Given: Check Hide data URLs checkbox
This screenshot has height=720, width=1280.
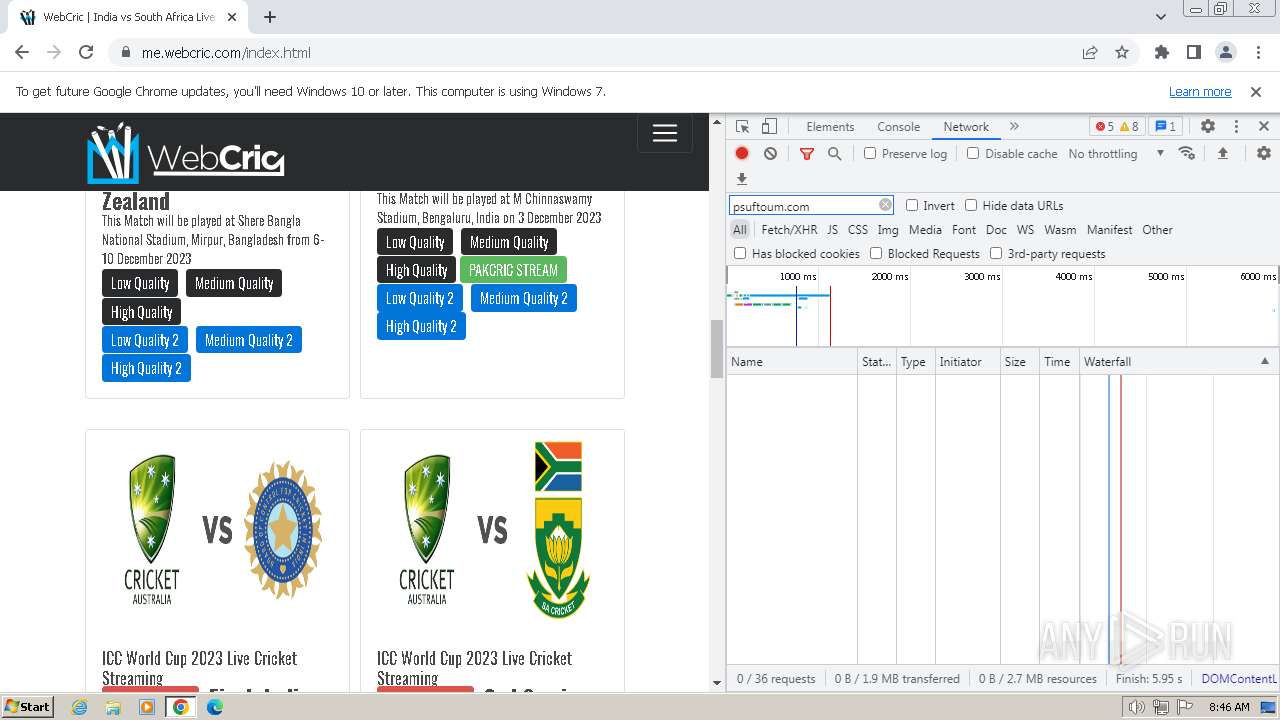Looking at the screenshot, I should click(971, 205).
